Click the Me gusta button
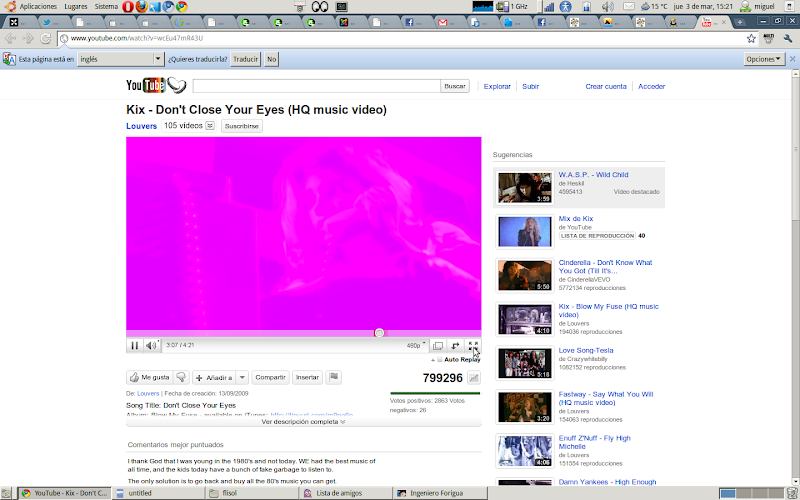The width and height of the screenshot is (800, 500). [149, 378]
